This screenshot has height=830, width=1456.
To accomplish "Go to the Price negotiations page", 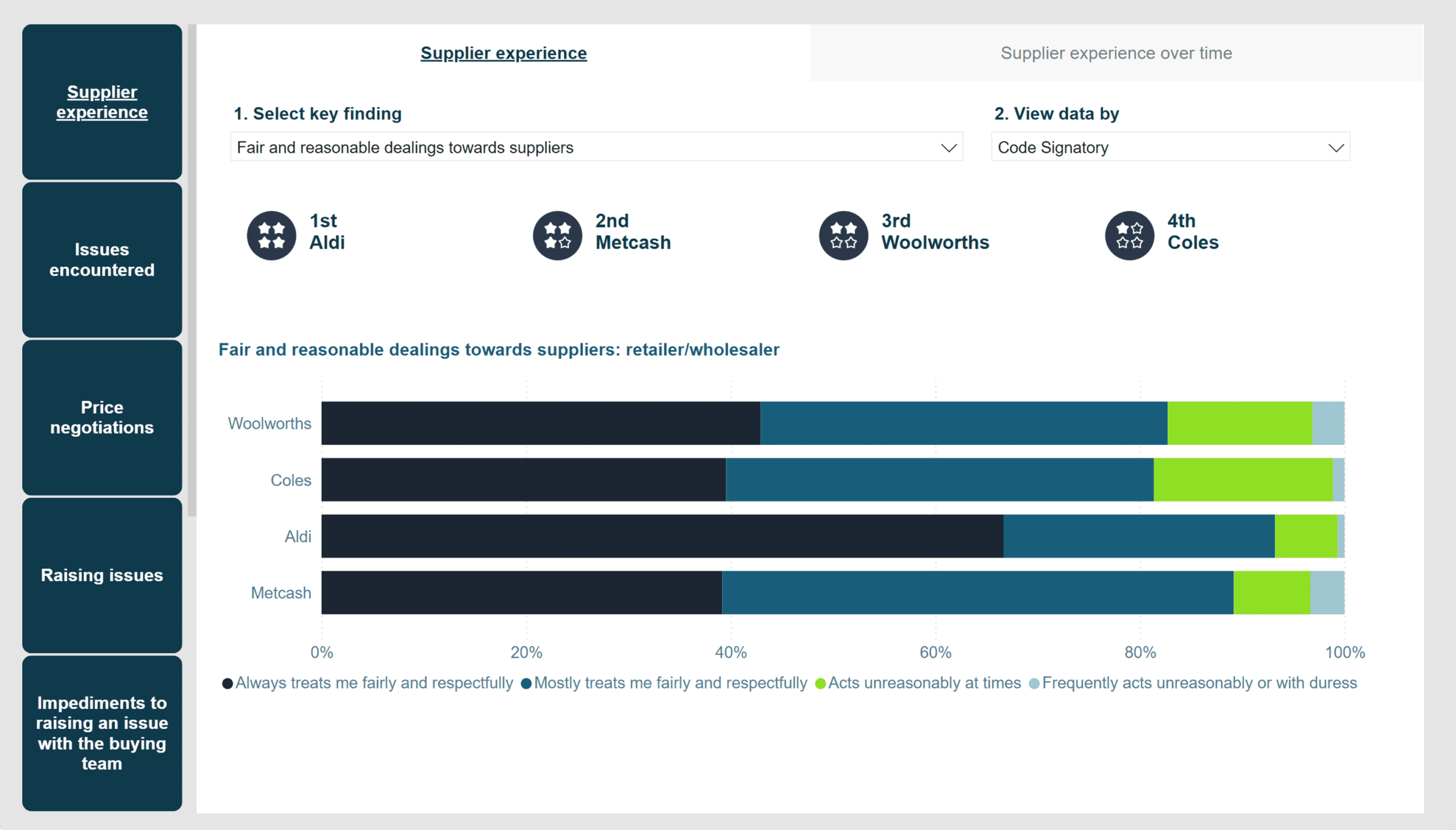I will point(102,418).
